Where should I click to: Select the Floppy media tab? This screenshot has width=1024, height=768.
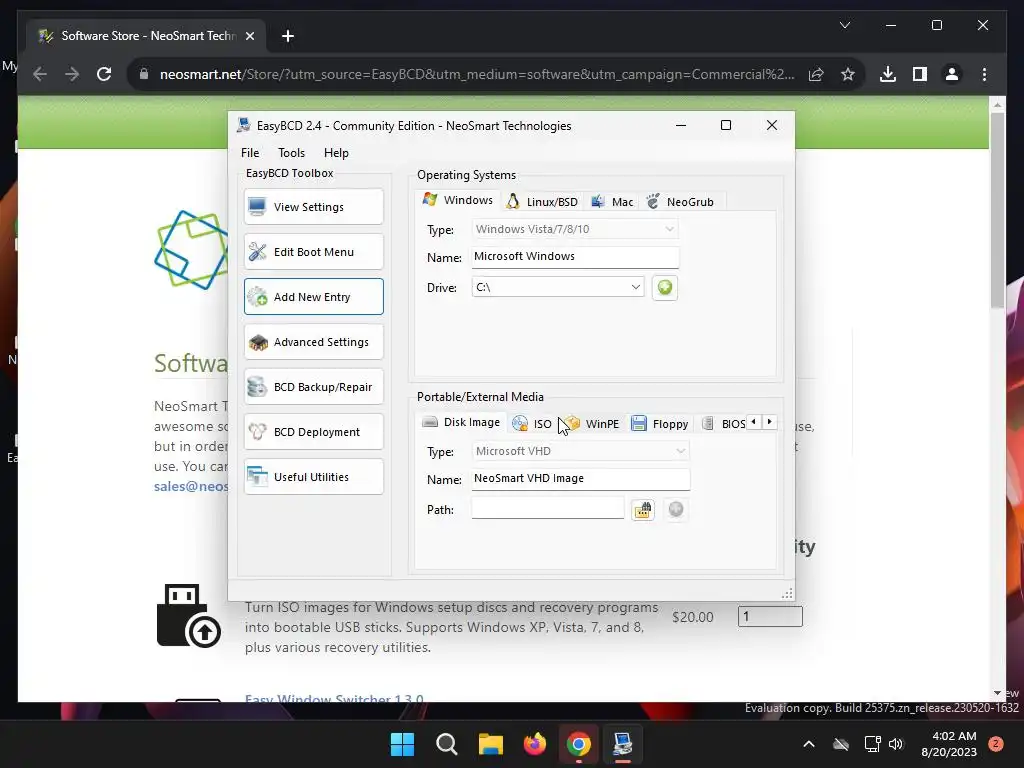pyautogui.click(x=660, y=424)
